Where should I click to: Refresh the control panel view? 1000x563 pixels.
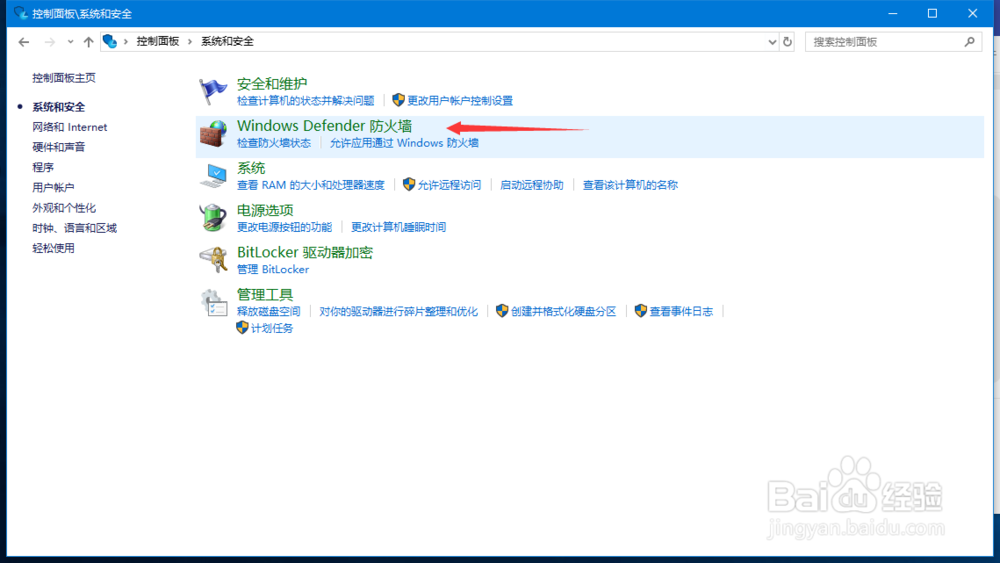coord(788,41)
